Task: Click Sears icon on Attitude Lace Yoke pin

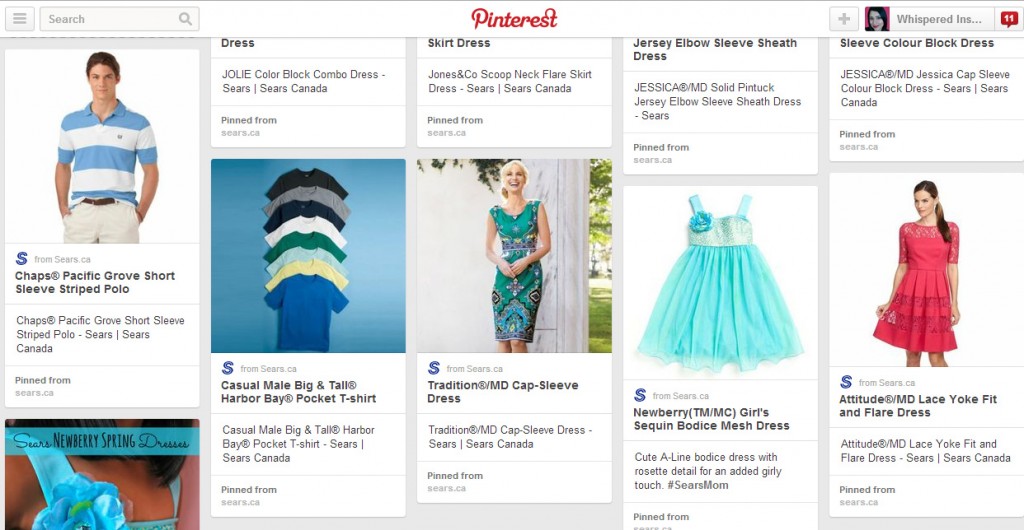Action: [846, 382]
